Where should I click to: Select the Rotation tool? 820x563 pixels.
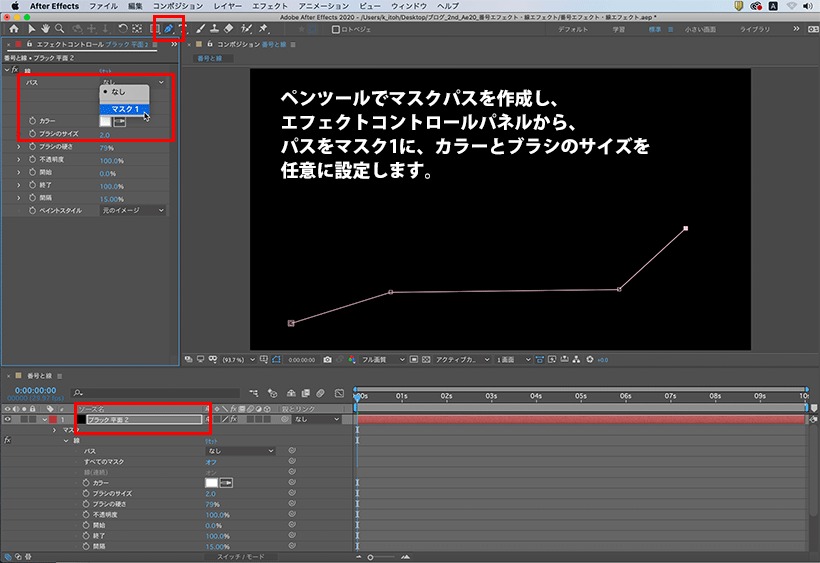pyautogui.click(x=122, y=29)
